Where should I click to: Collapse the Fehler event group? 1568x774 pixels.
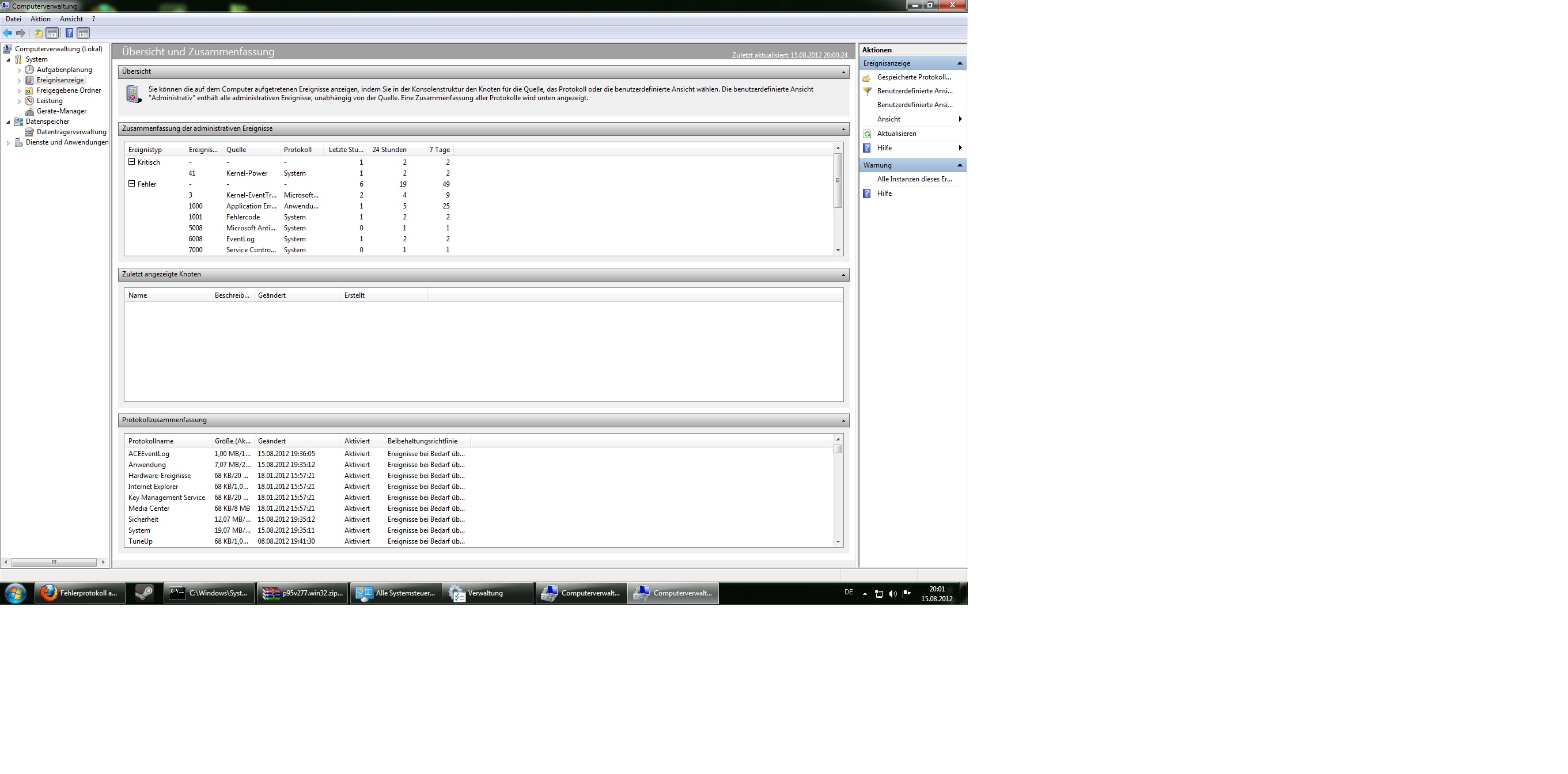[131, 184]
